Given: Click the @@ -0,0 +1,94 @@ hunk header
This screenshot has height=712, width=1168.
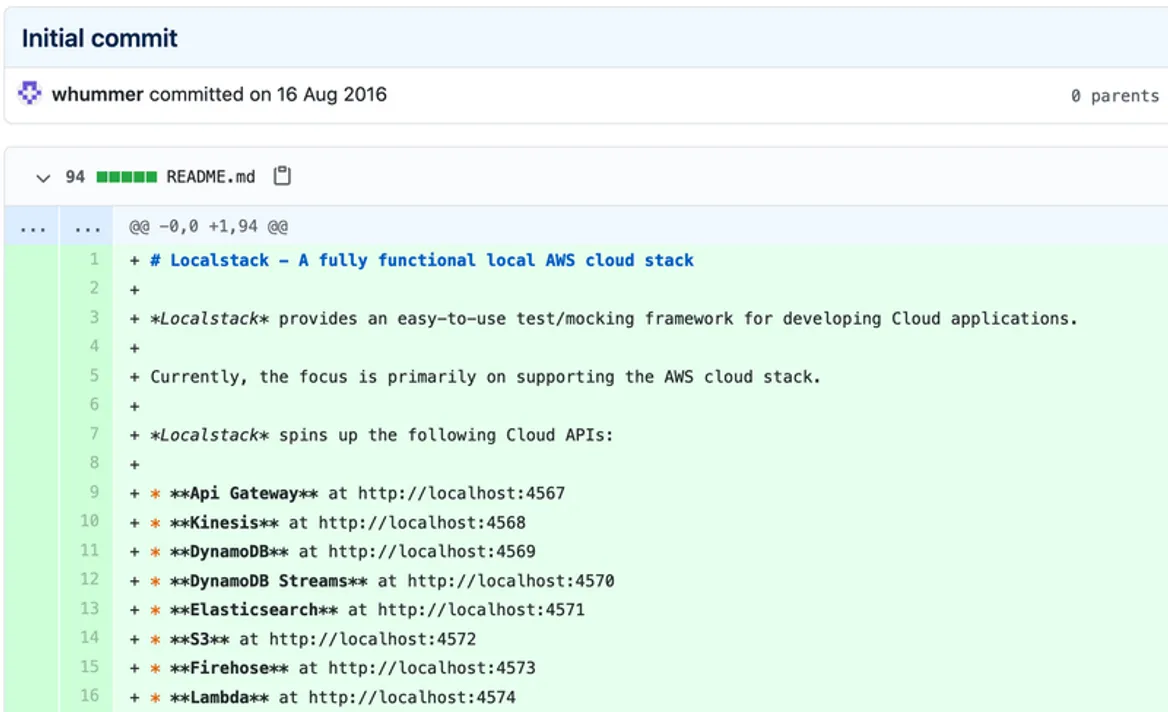Looking at the screenshot, I should [208, 227].
